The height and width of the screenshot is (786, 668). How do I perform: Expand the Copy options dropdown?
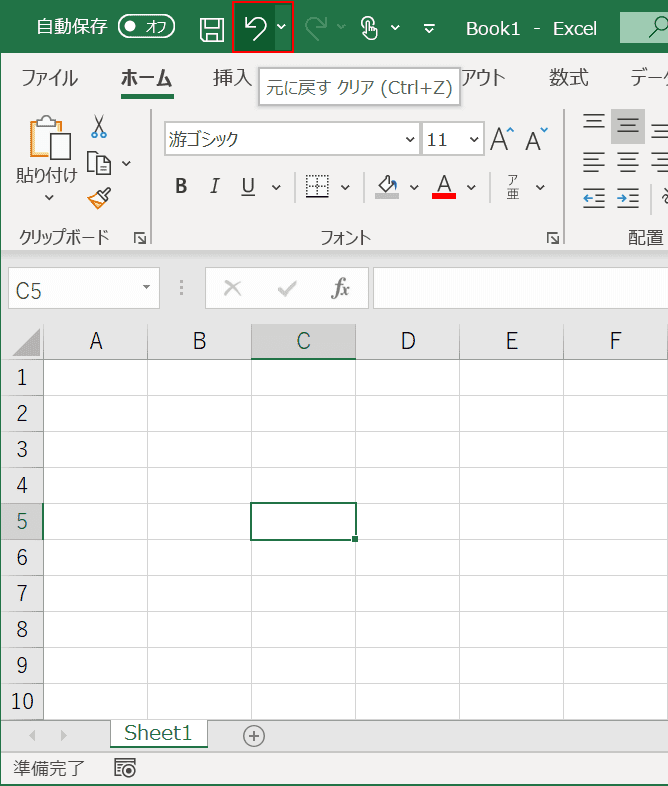(126, 163)
